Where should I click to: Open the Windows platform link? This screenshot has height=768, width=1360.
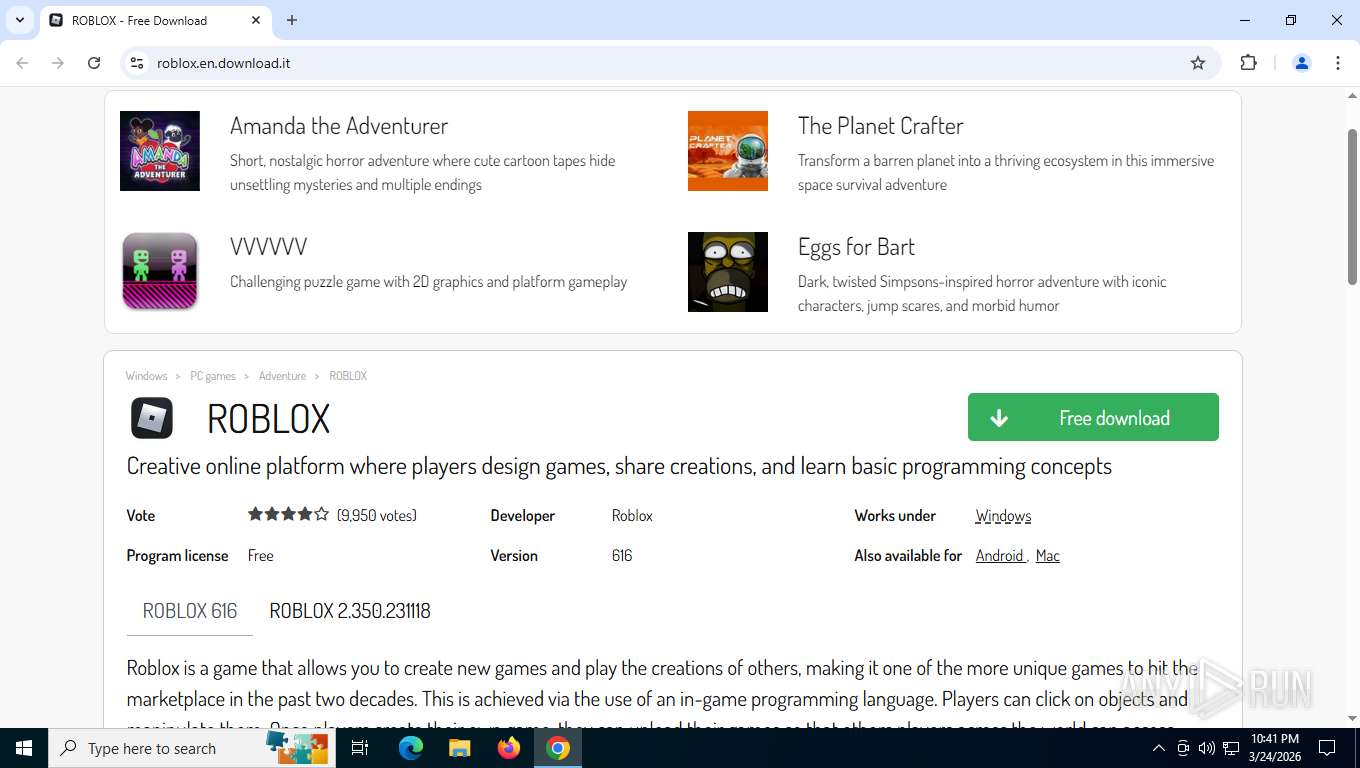coord(1003,516)
